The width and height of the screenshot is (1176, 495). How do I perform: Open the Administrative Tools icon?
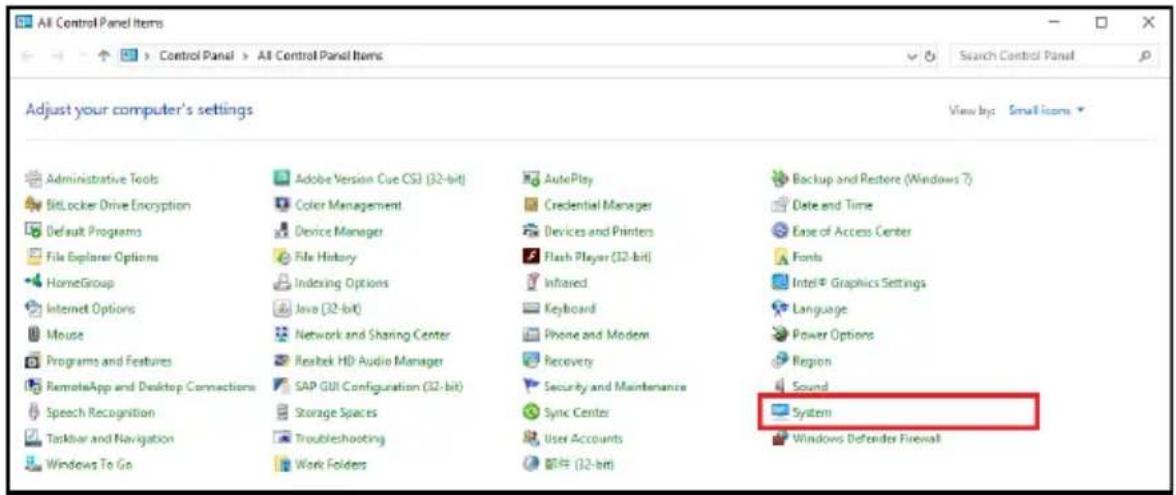pos(33,179)
